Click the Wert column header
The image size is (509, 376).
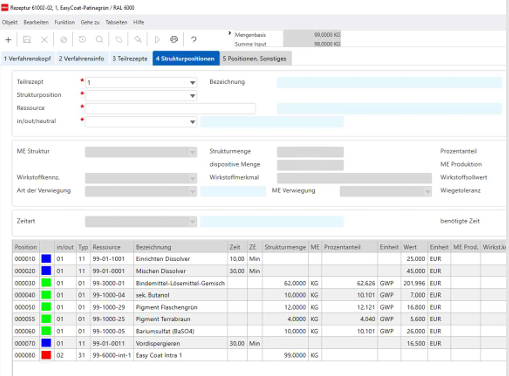click(x=414, y=247)
